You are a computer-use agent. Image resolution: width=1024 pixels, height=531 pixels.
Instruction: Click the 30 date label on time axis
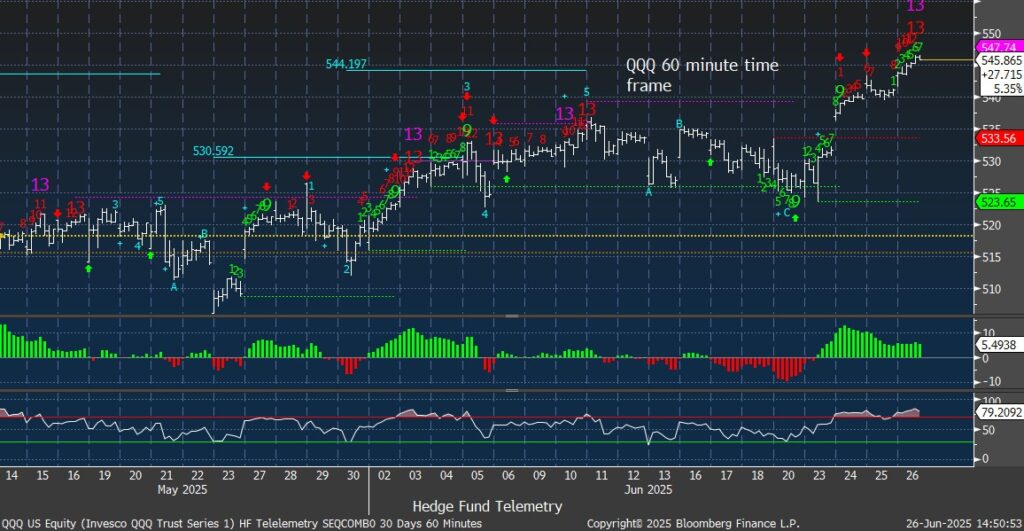pyautogui.click(x=353, y=475)
